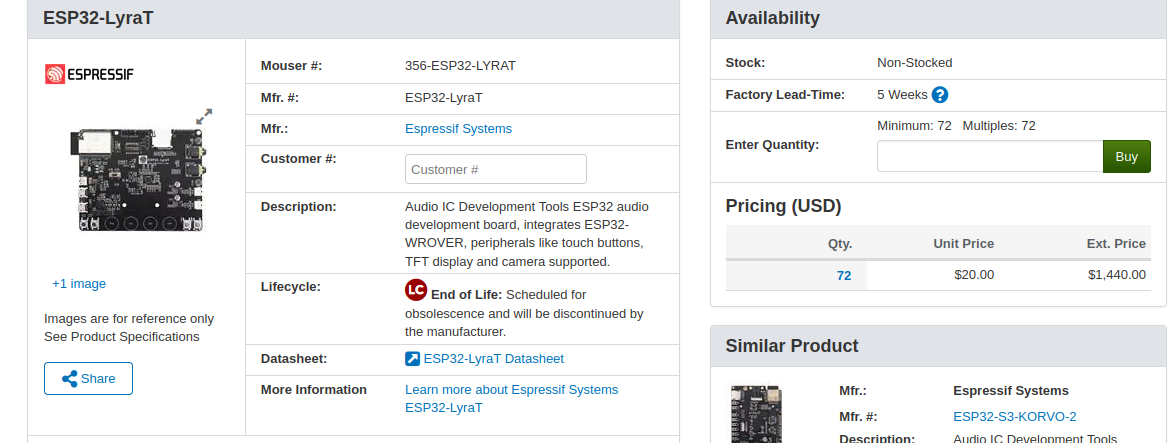Open Learn more about Espressif Systems ESP32-LyraT
This screenshot has width=1174, height=443.
click(511, 399)
